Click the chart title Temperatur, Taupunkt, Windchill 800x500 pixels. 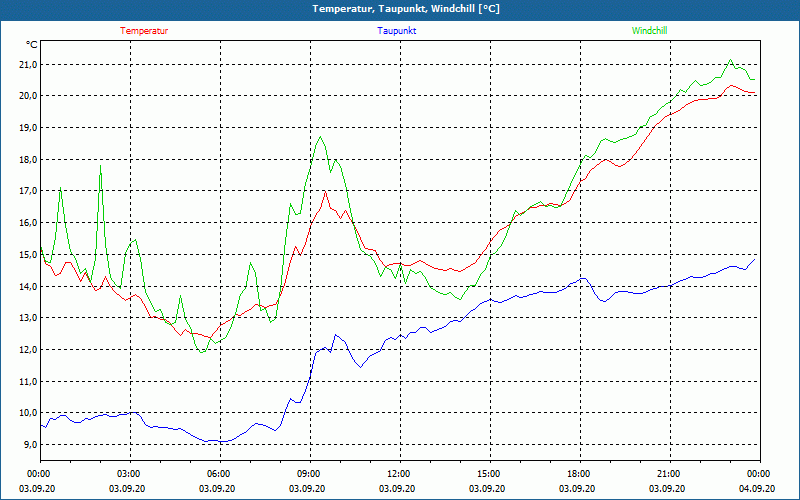406,9
